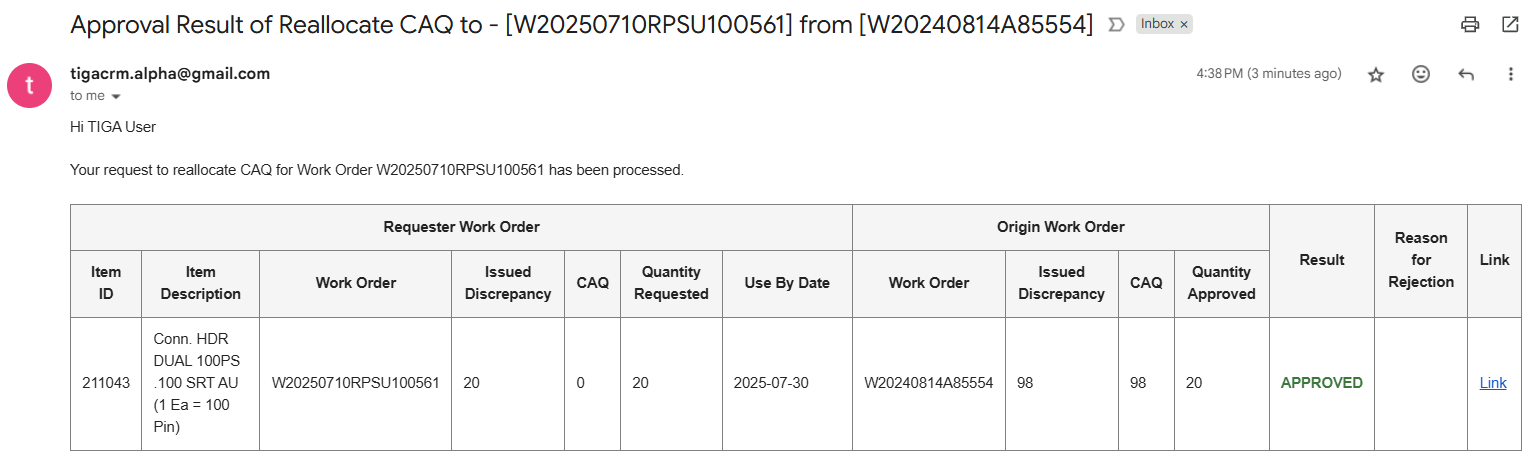The height and width of the screenshot is (460, 1528).
Task: Click the Use By Date 2025-07-30 cell
Action: pyautogui.click(x=787, y=384)
